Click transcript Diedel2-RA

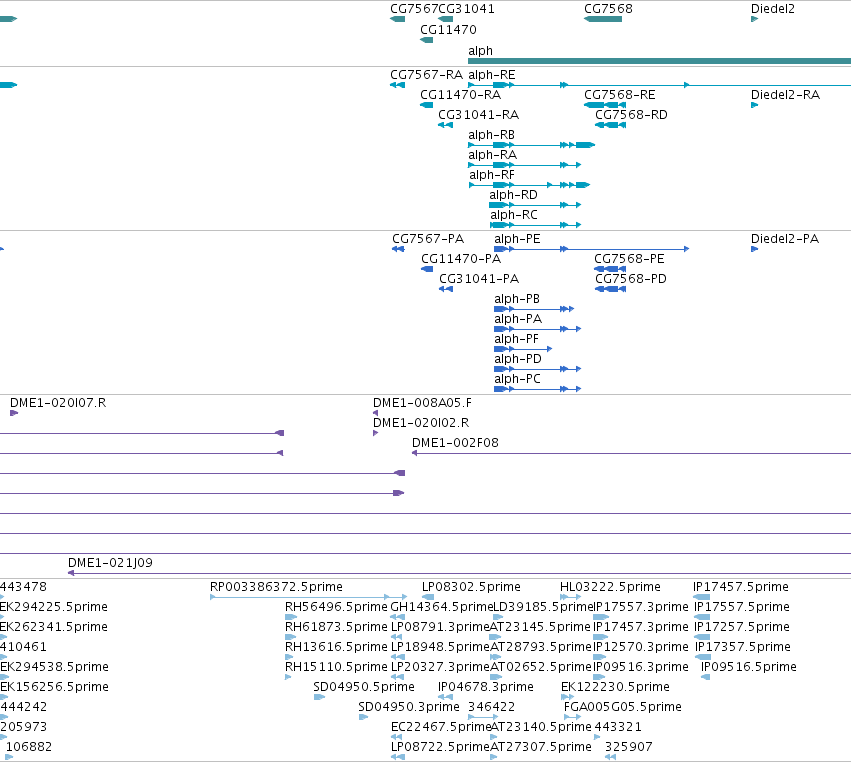754,105
